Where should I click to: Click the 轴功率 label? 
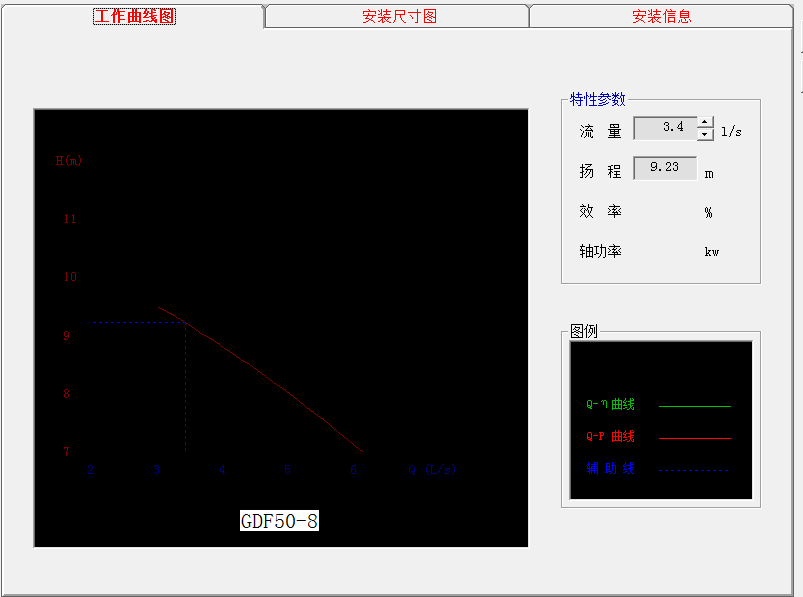(600, 251)
